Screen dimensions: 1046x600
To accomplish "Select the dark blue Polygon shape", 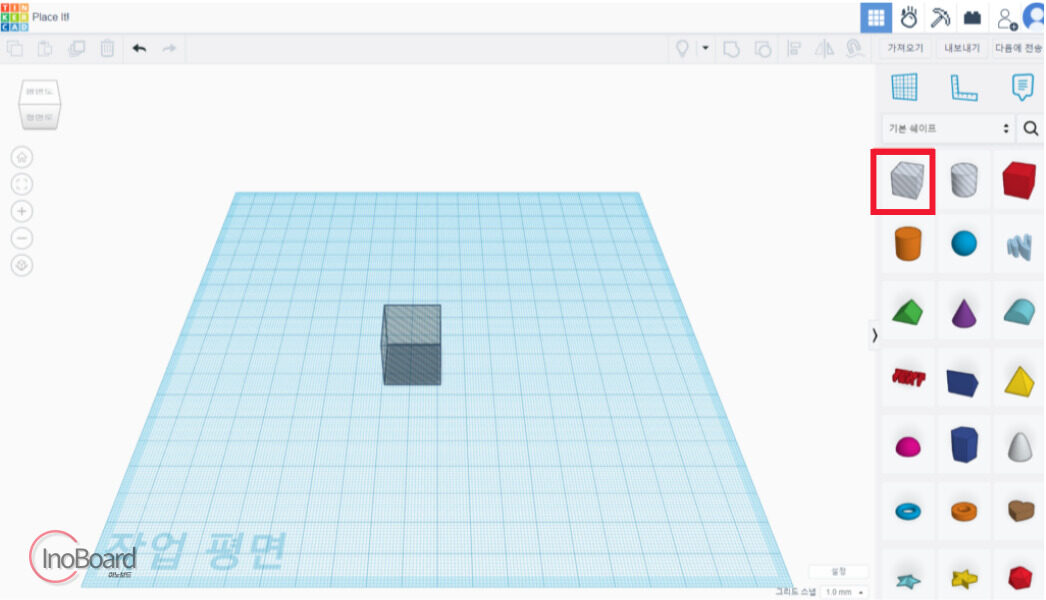I will coord(964,445).
